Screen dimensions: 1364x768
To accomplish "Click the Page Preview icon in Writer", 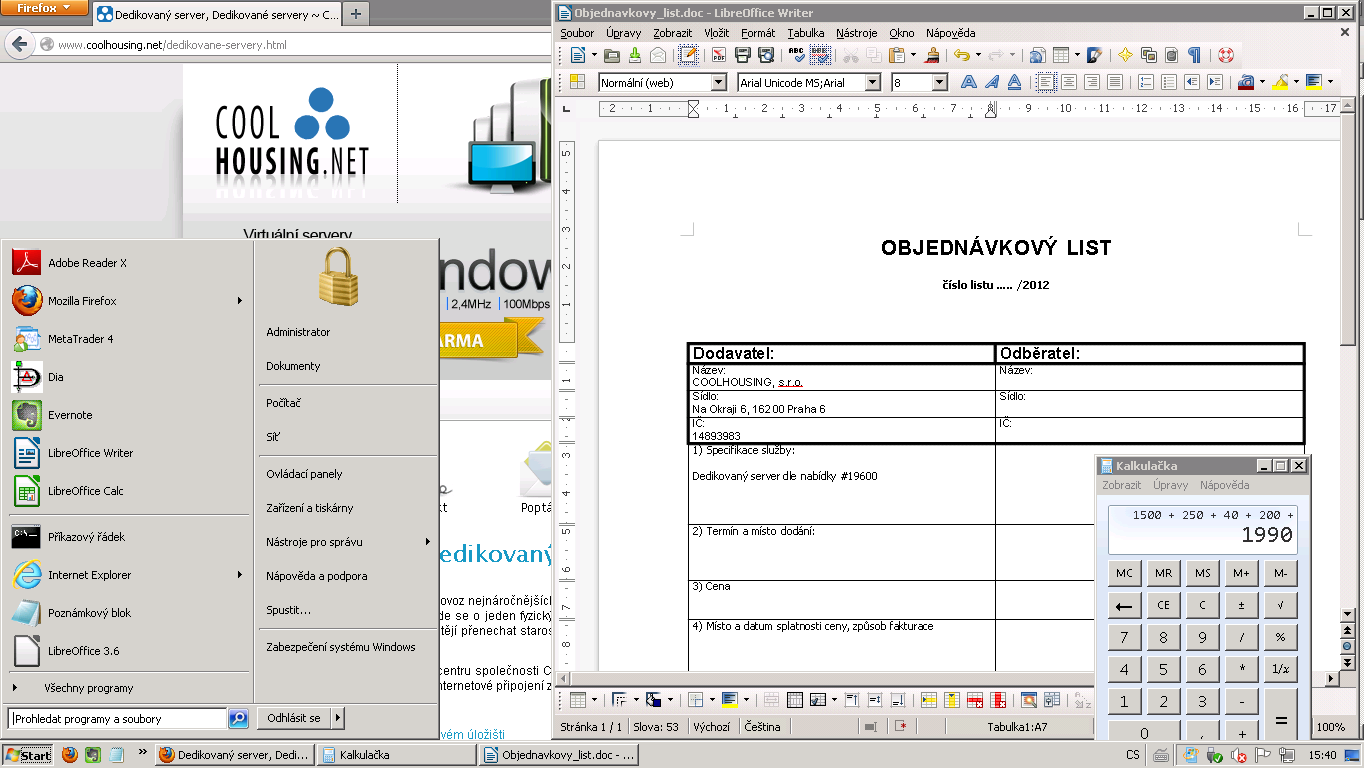I will 765,55.
